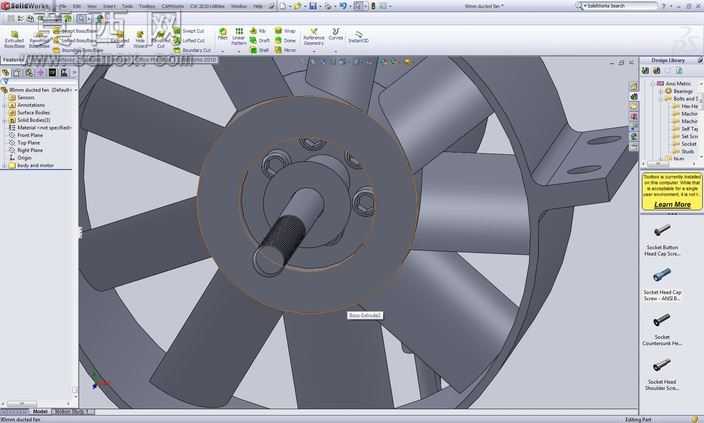The width and height of the screenshot is (704, 423).
Task: Open the PropertyManager tab icon
Action: pos(17,72)
